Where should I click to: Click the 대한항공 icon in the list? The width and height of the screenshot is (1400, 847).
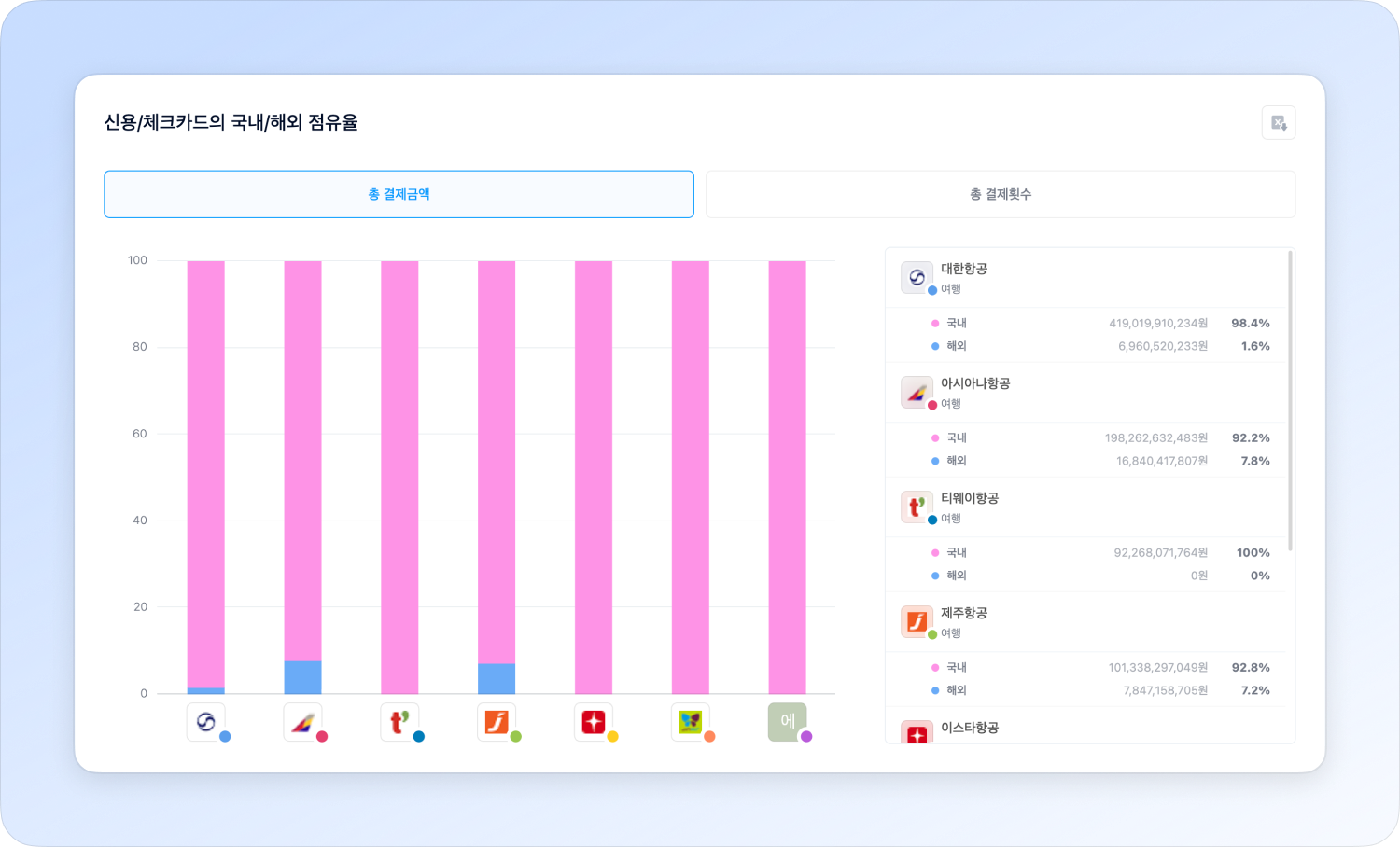(917, 277)
